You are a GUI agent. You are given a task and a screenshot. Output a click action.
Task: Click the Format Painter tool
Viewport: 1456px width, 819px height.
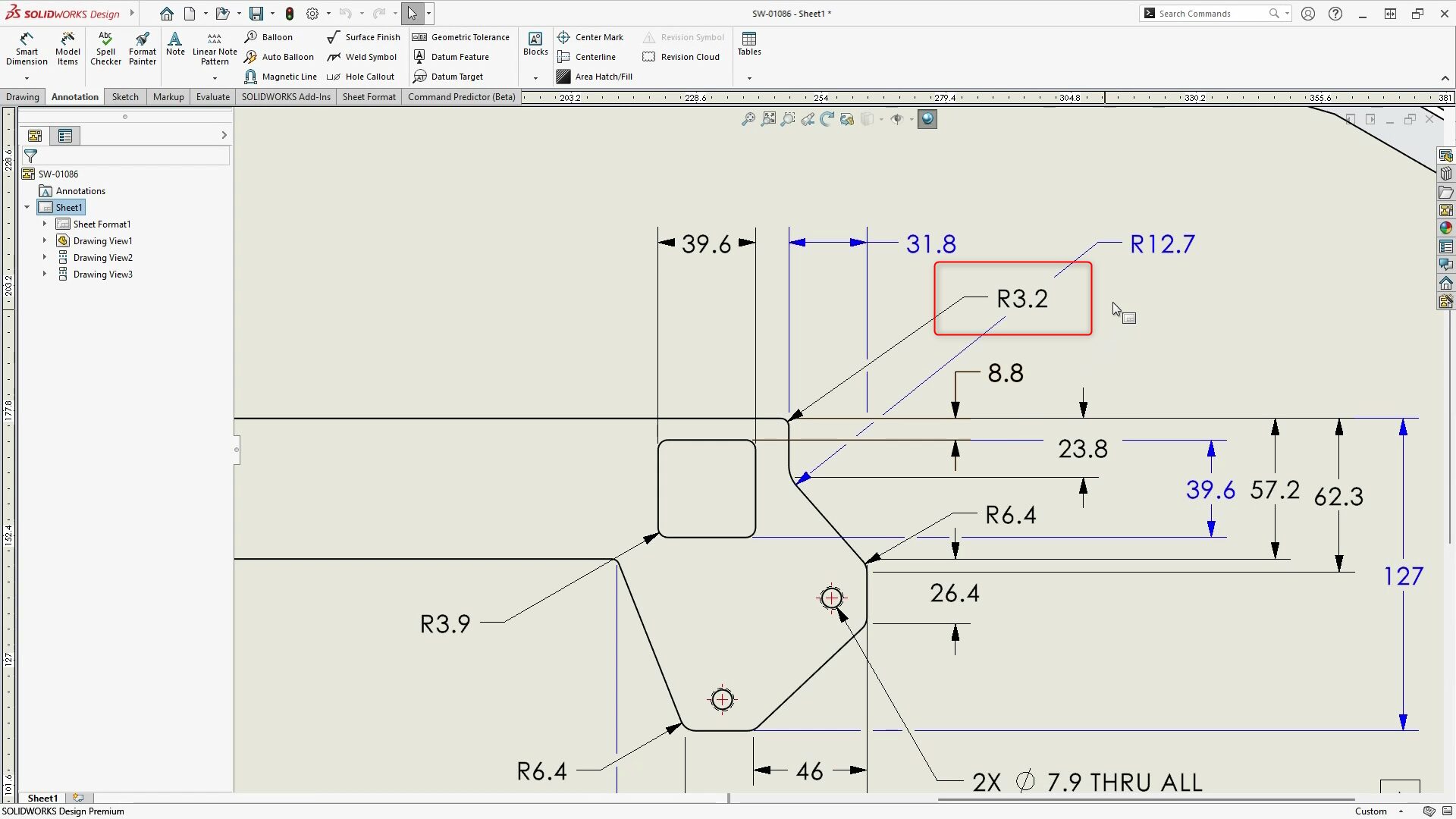pos(143,49)
